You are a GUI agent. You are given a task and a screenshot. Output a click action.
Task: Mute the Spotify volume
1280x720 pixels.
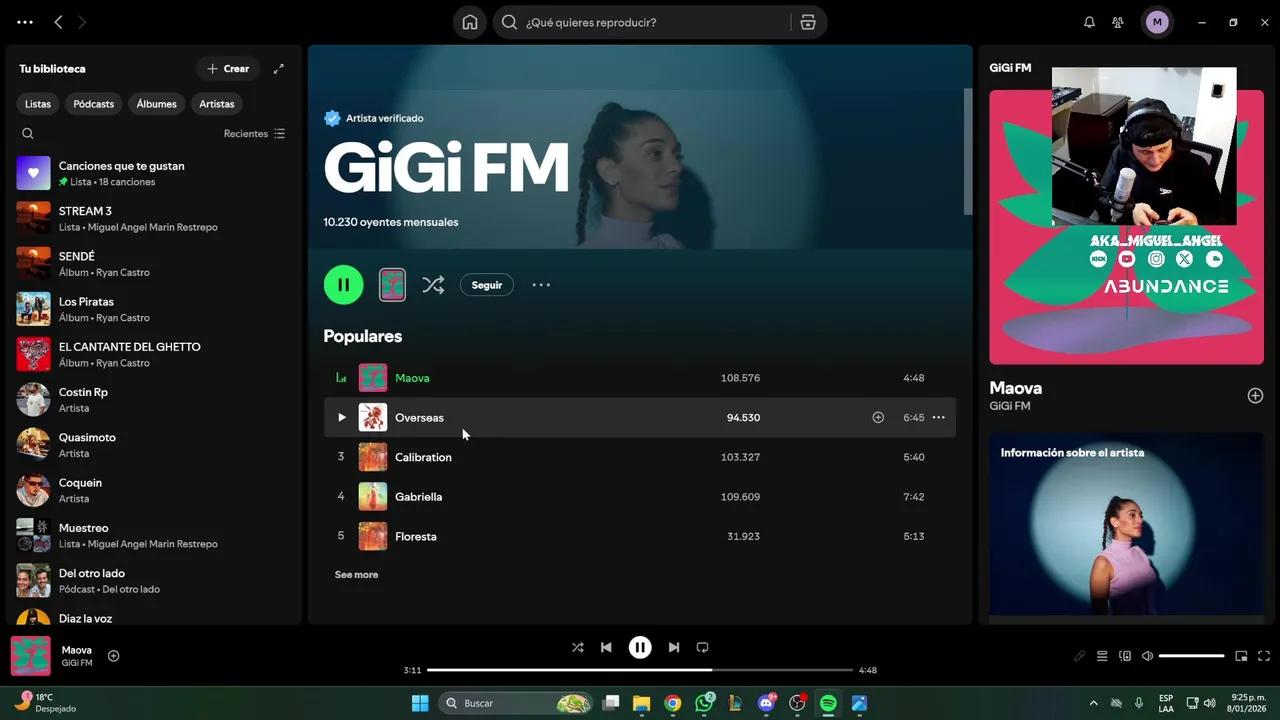1147,656
